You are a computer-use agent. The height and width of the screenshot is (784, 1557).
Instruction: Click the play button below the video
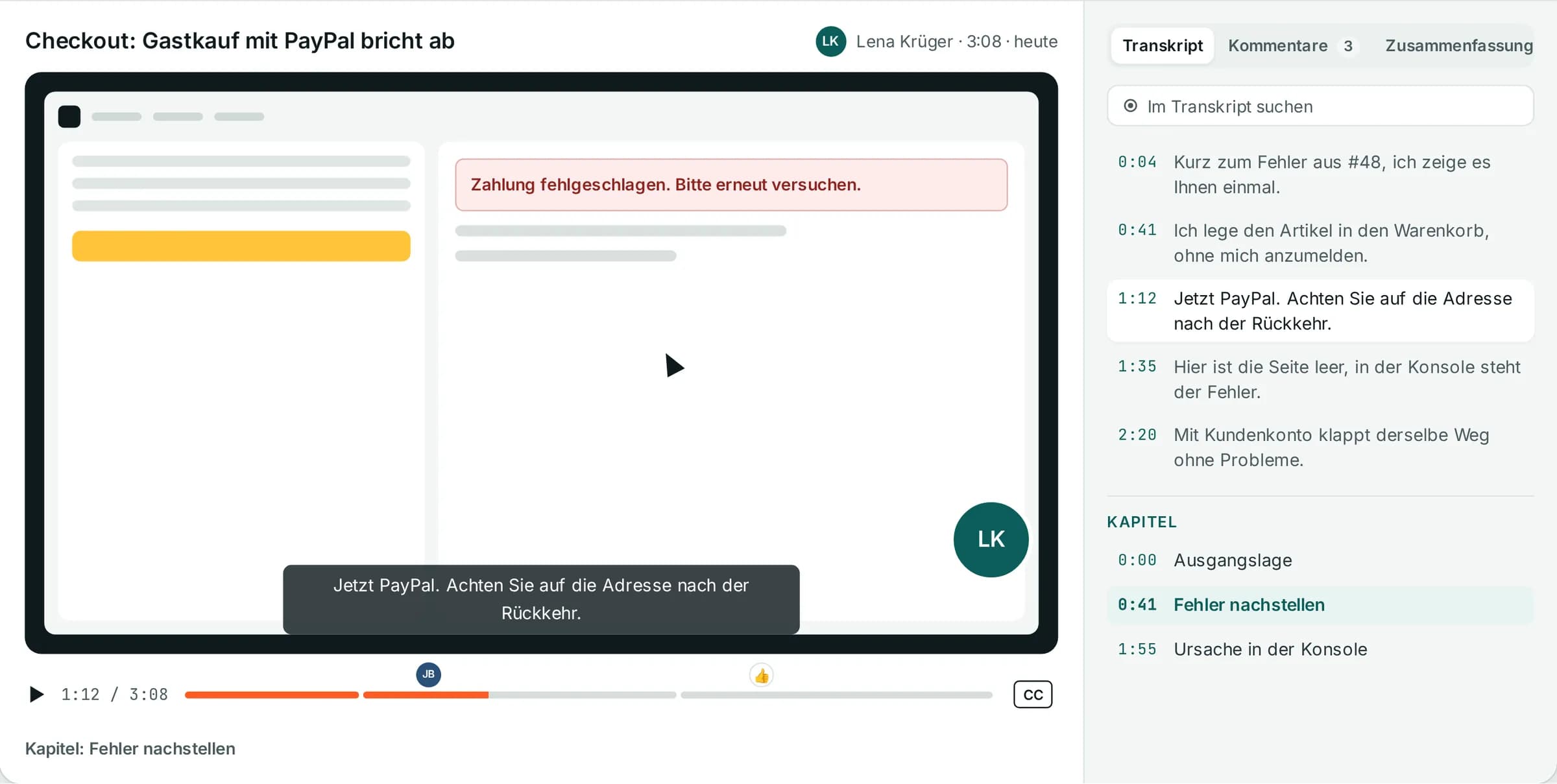(x=37, y=695)
